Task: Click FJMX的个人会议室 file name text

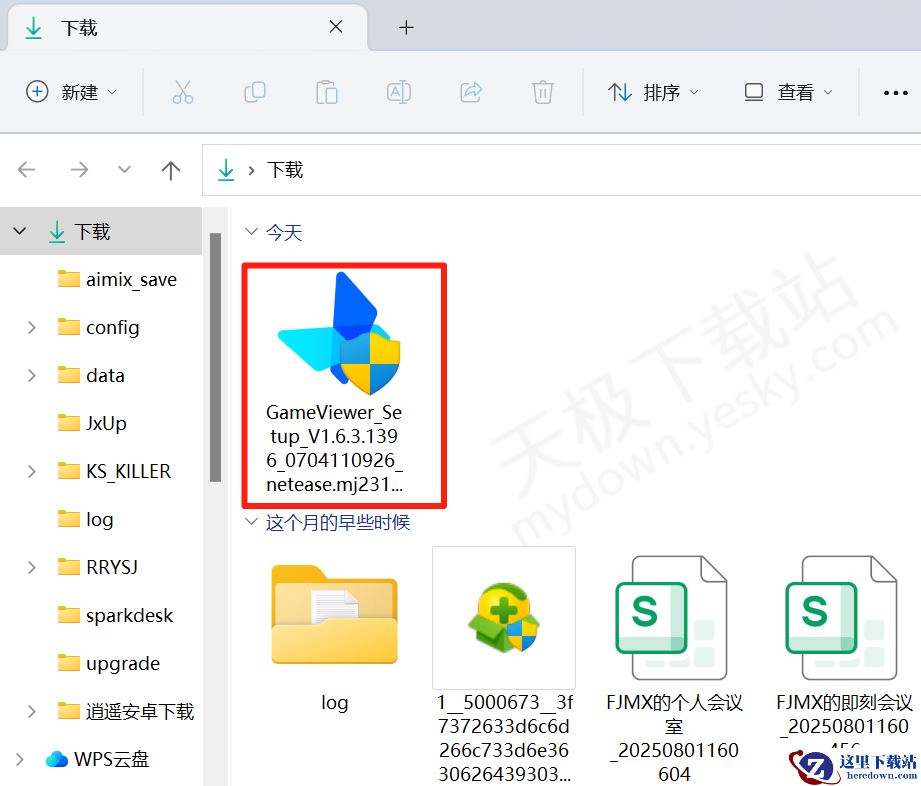Action: [x=674, y=738]
